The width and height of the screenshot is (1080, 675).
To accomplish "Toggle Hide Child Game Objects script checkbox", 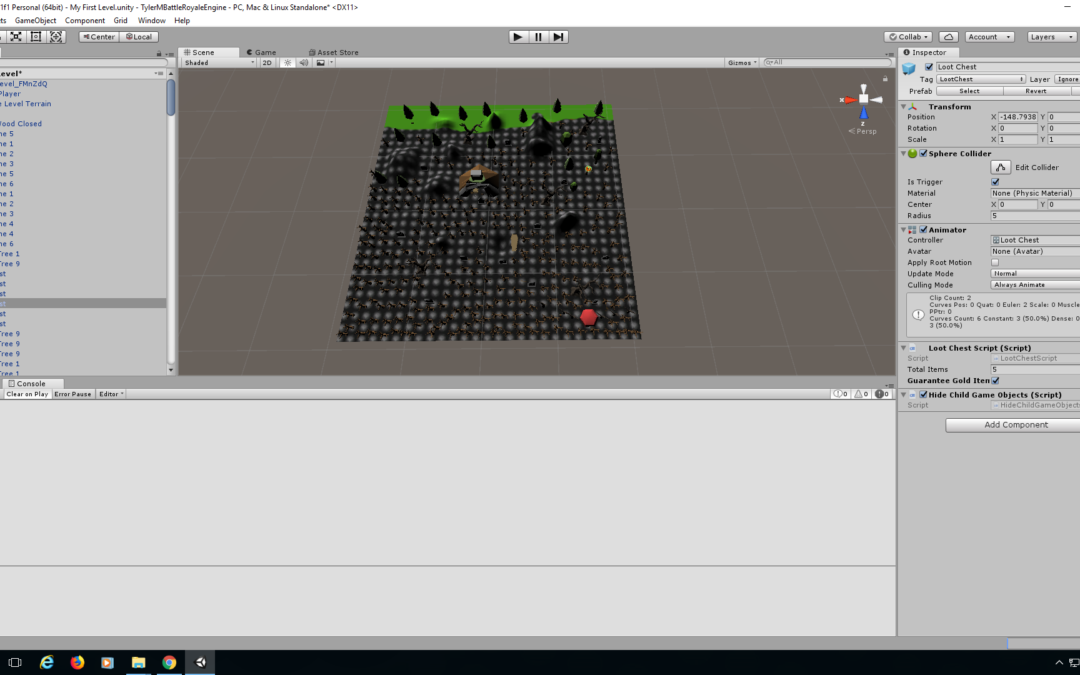I will [923, 395].
